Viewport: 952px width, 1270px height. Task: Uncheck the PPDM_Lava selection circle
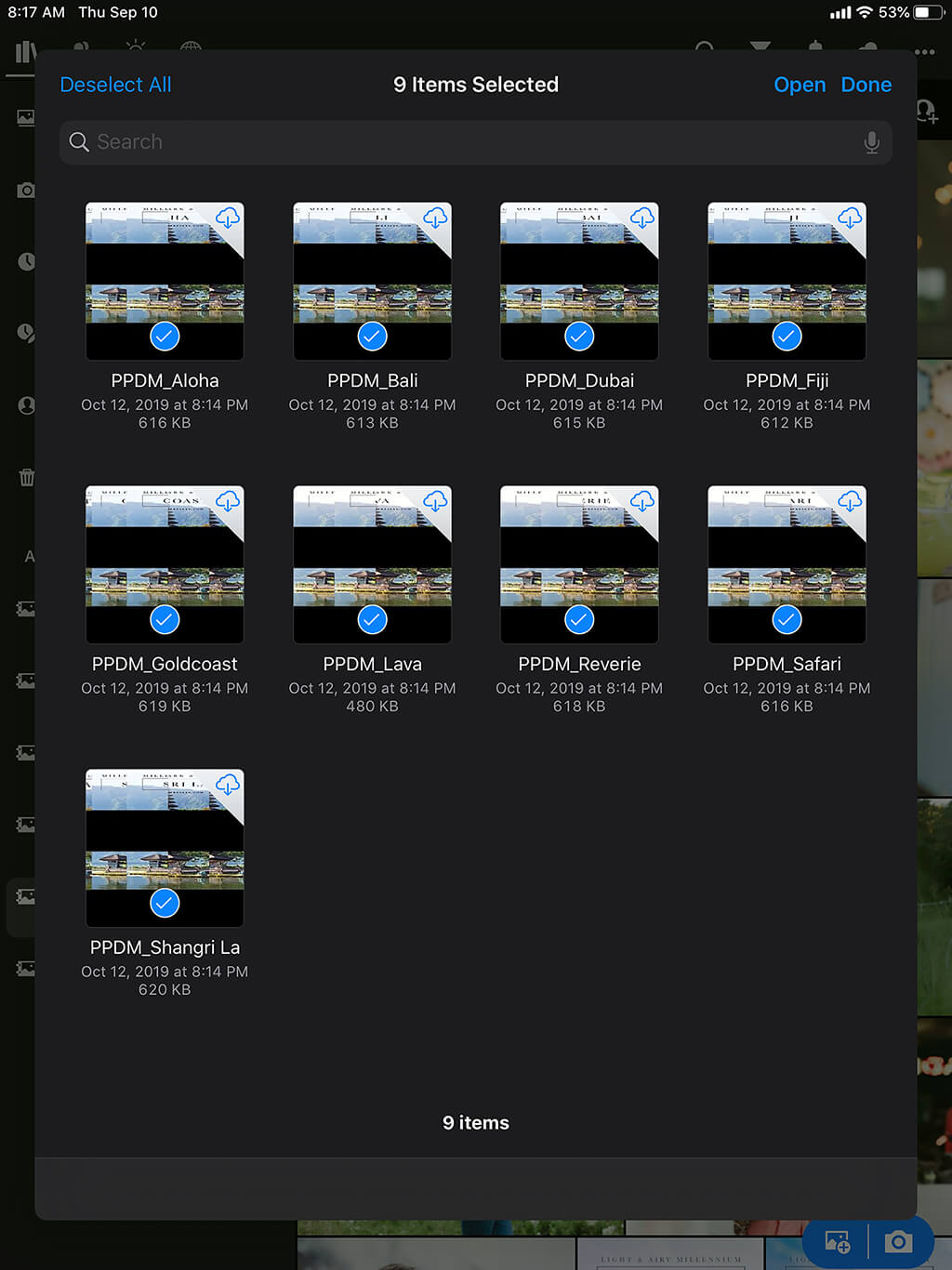pyautogui.click(x=371, y=619)
